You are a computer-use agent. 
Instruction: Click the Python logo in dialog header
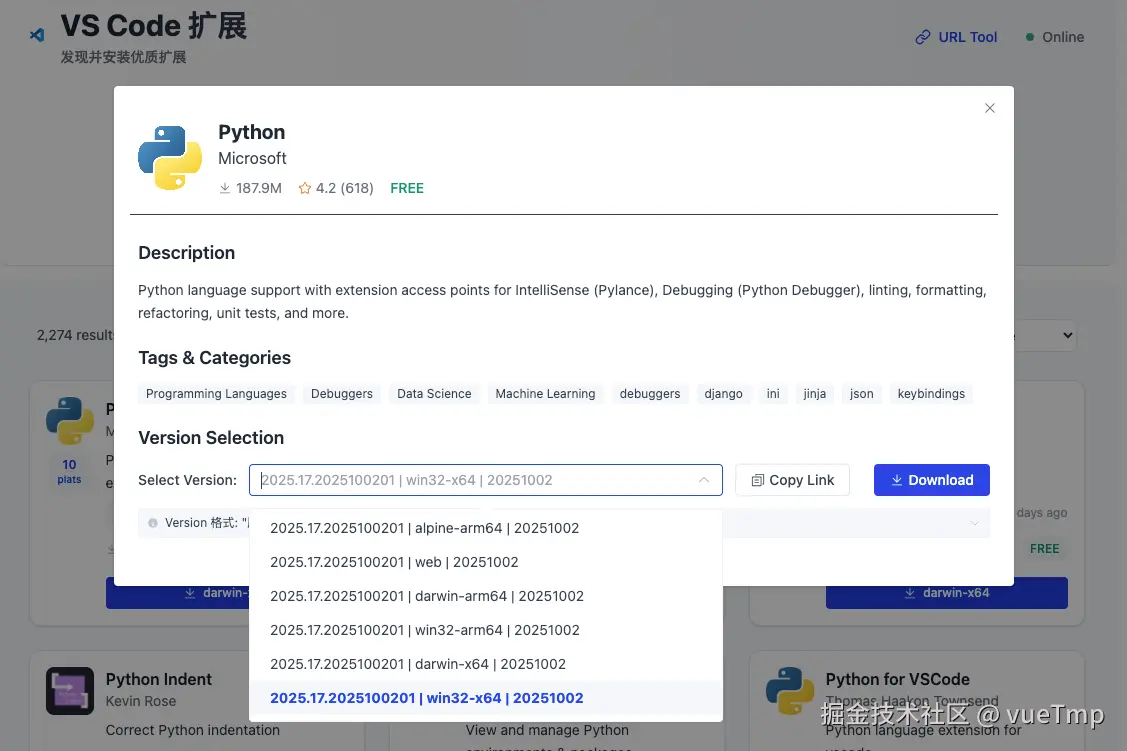tap(170, 158)
